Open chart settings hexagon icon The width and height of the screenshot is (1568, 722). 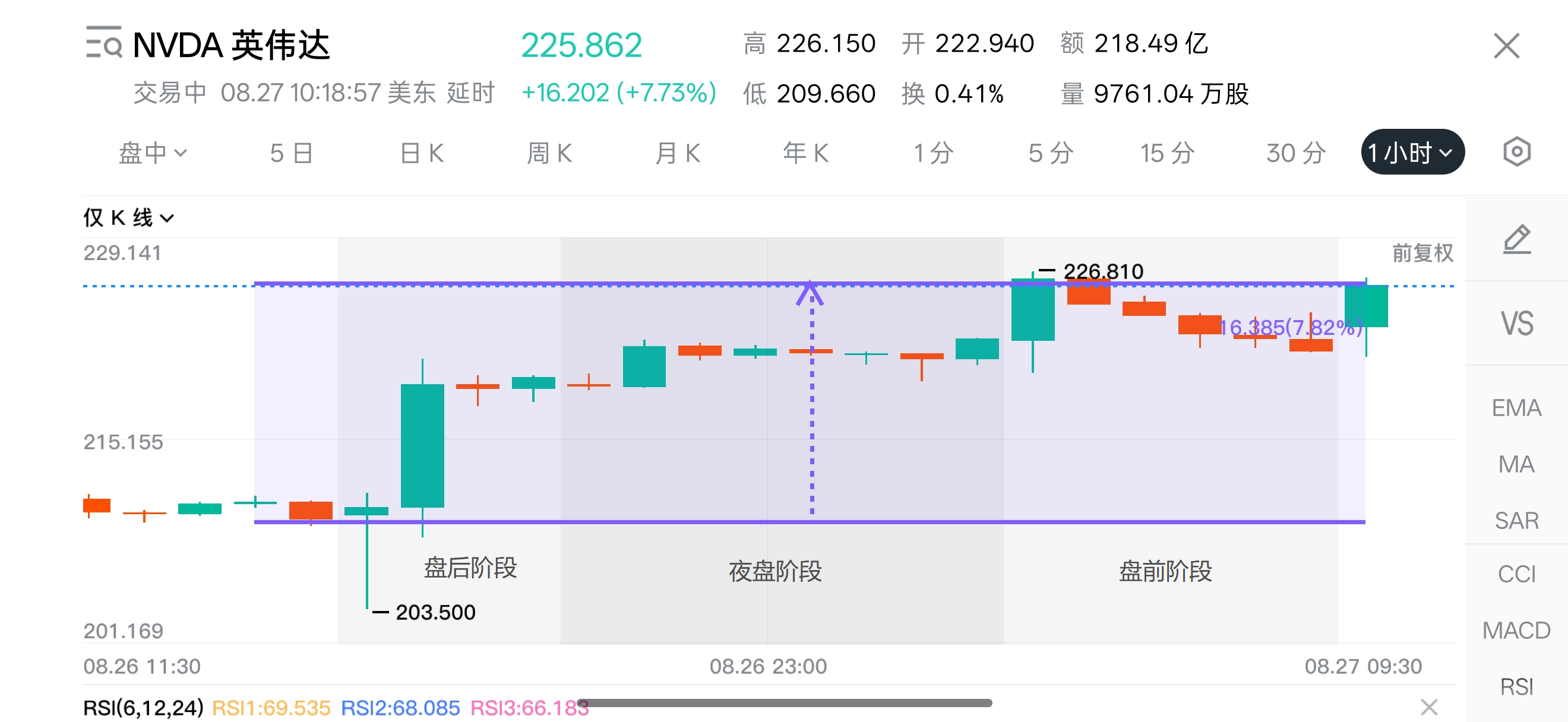pyautogui.click(x=1516, y=151)
